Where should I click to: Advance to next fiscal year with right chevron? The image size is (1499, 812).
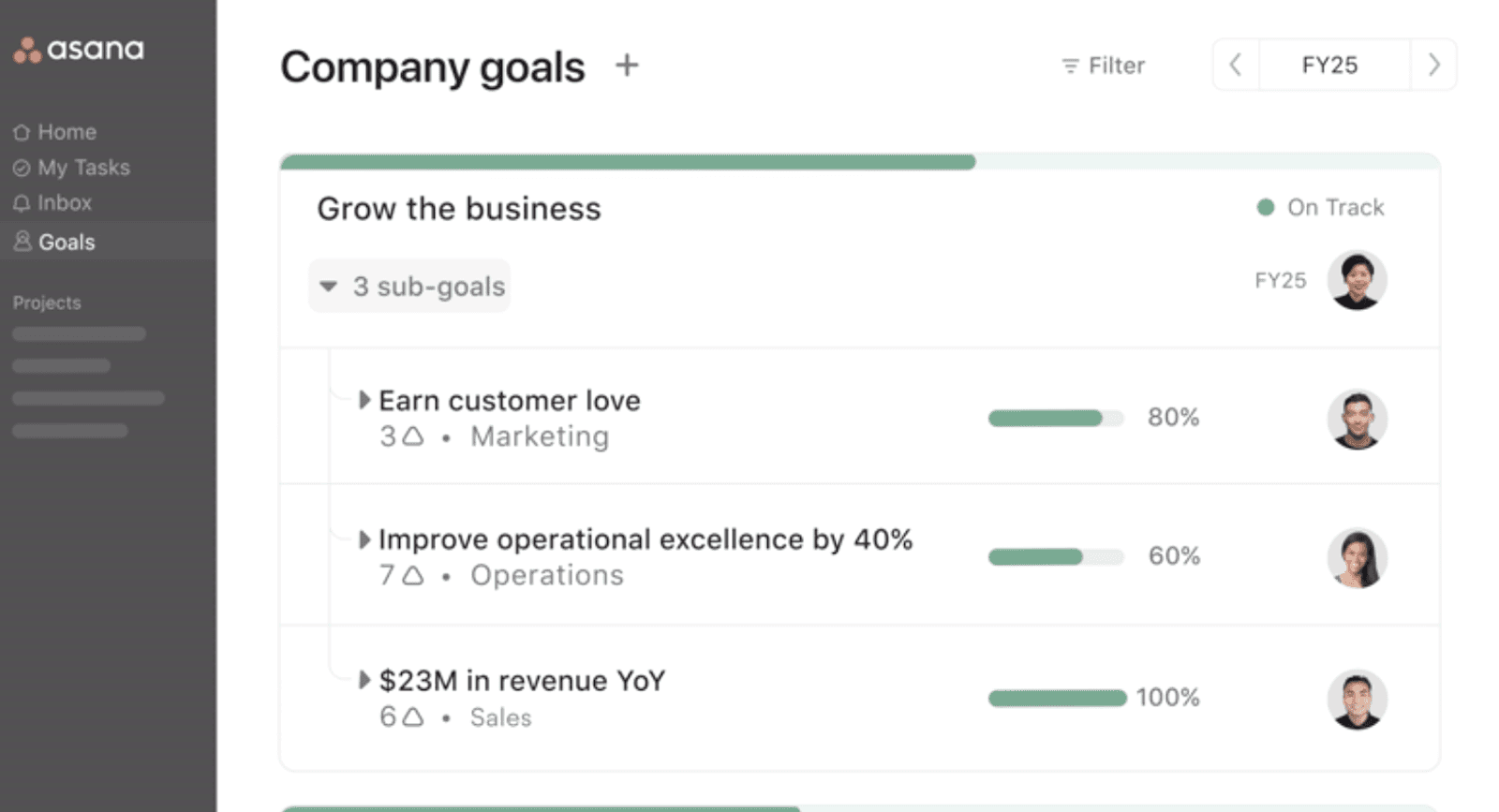point(1433,65)
